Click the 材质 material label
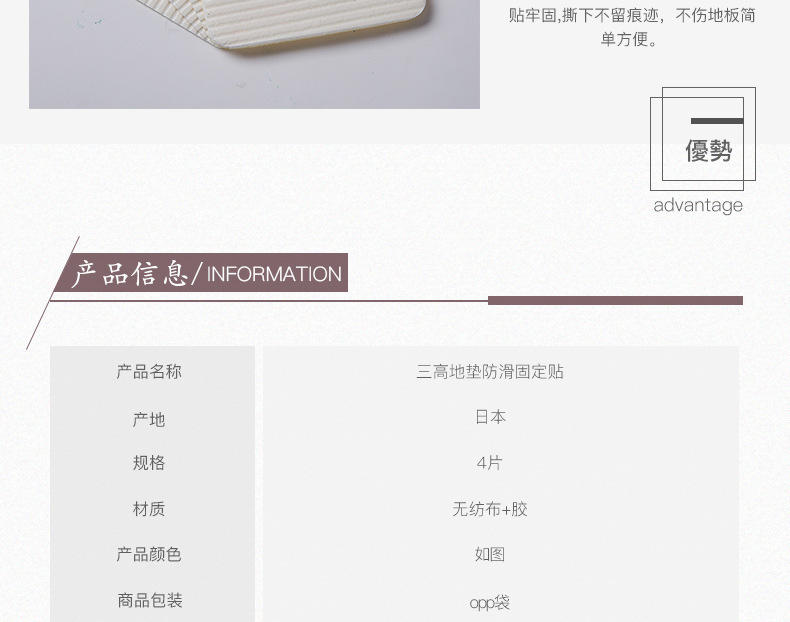Image resolution: width=790 pixels, height=622 pixels. point(149,509)
